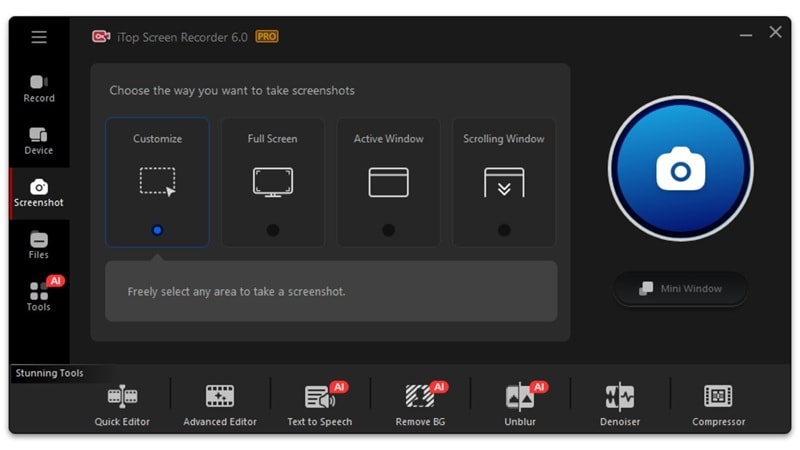Open the Remove BG tool

420,405
